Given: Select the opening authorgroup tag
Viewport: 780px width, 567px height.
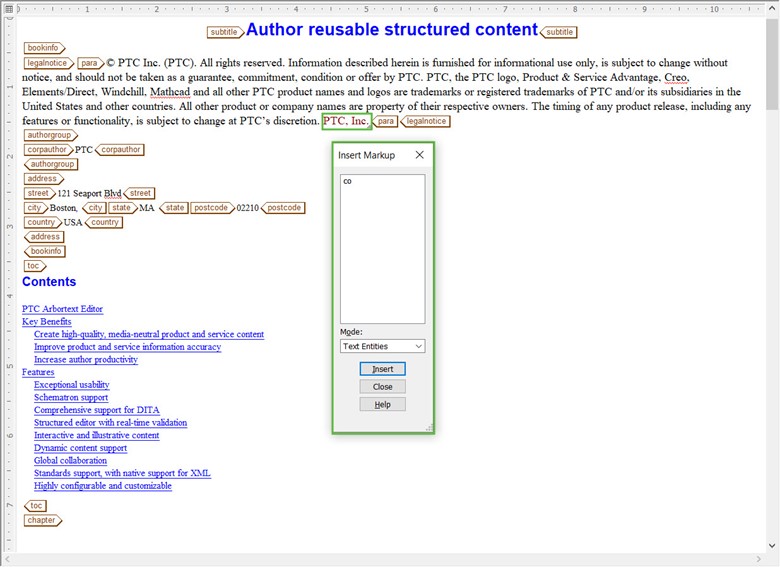Looking at the screenshot, I should pyautogui.click(x=51, y=135).
